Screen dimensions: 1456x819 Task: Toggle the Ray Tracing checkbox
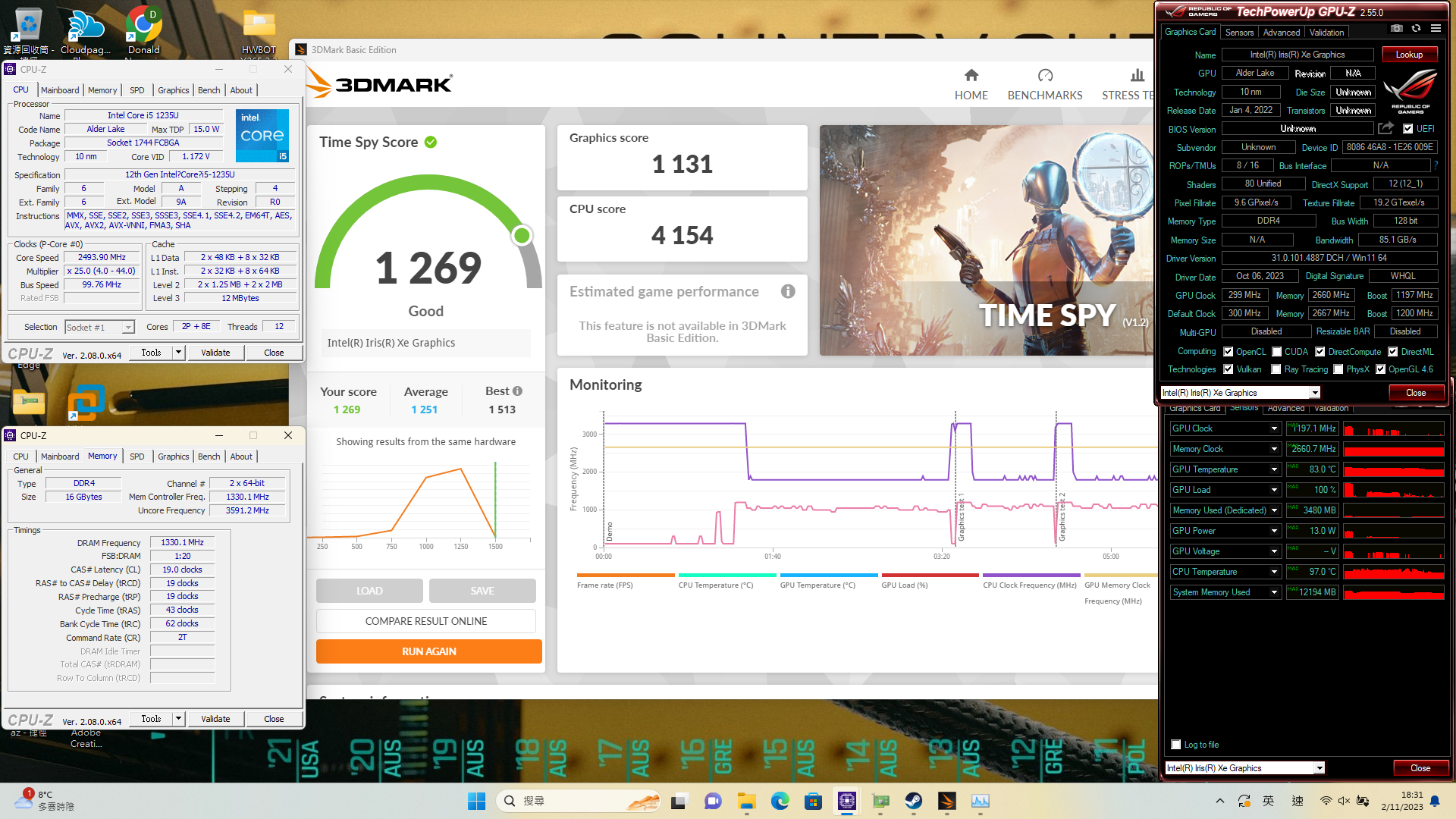click(1276, 369)
